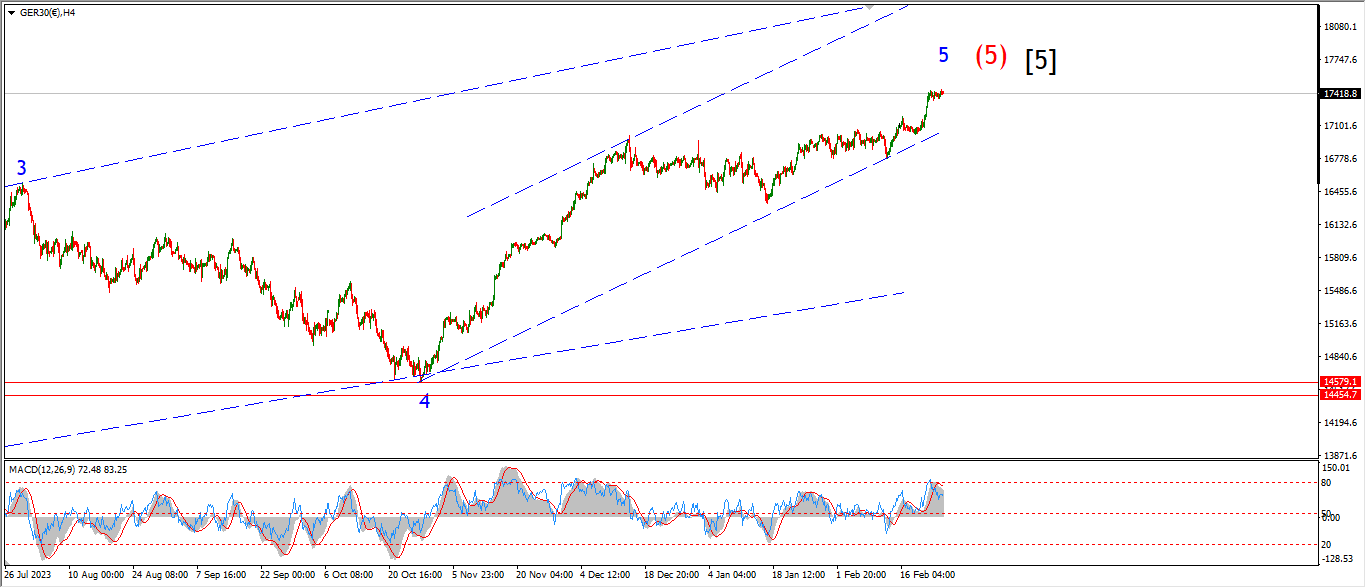1366x588 pixels.
Task: Select the GER30(€),H4 chart title
Action: click(x=47, y=13)
